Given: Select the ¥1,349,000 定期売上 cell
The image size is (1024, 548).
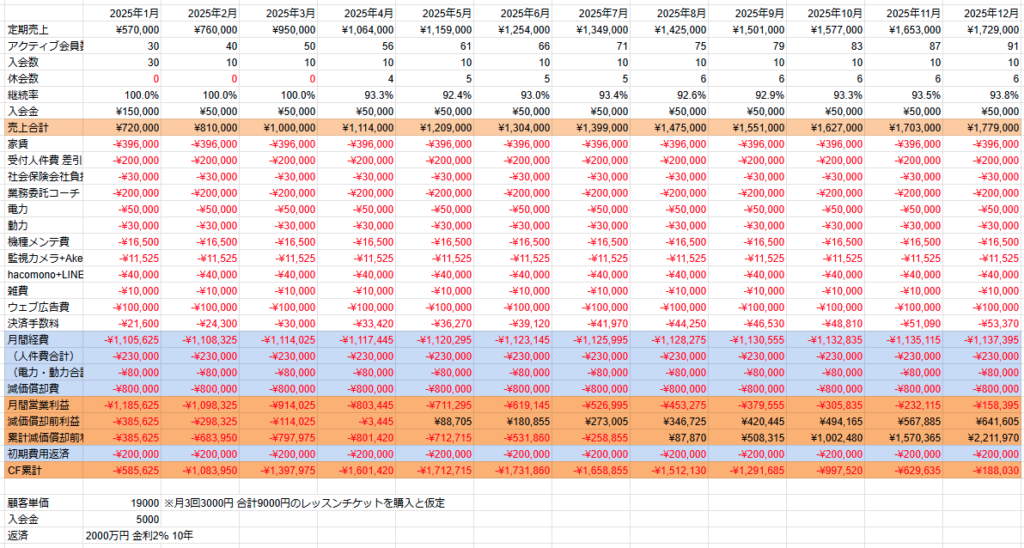Looking at the screenshot, I should coord(591,29).
